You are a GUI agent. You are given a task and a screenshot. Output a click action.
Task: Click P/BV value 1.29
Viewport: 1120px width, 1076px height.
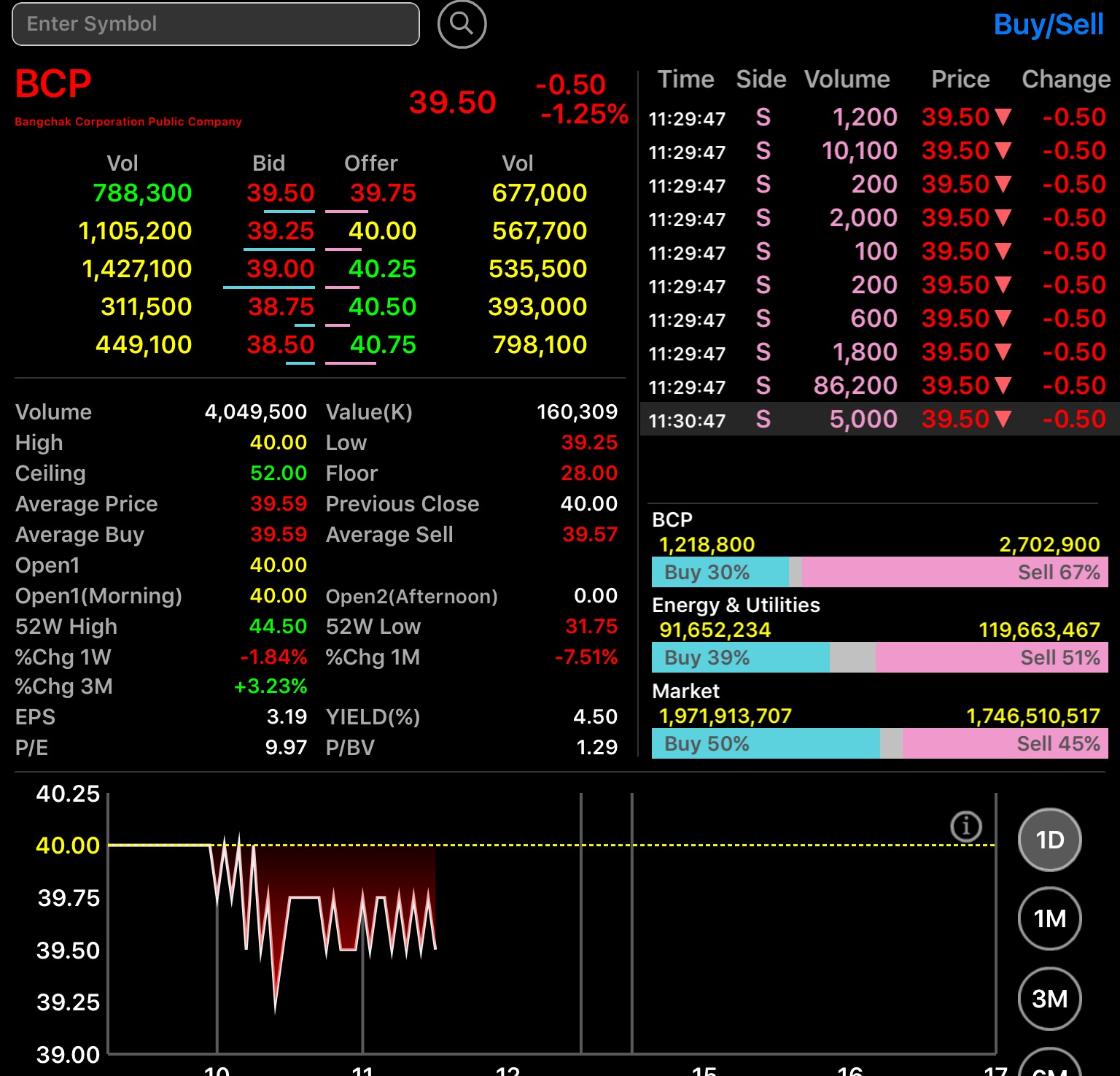click(596, 747)
